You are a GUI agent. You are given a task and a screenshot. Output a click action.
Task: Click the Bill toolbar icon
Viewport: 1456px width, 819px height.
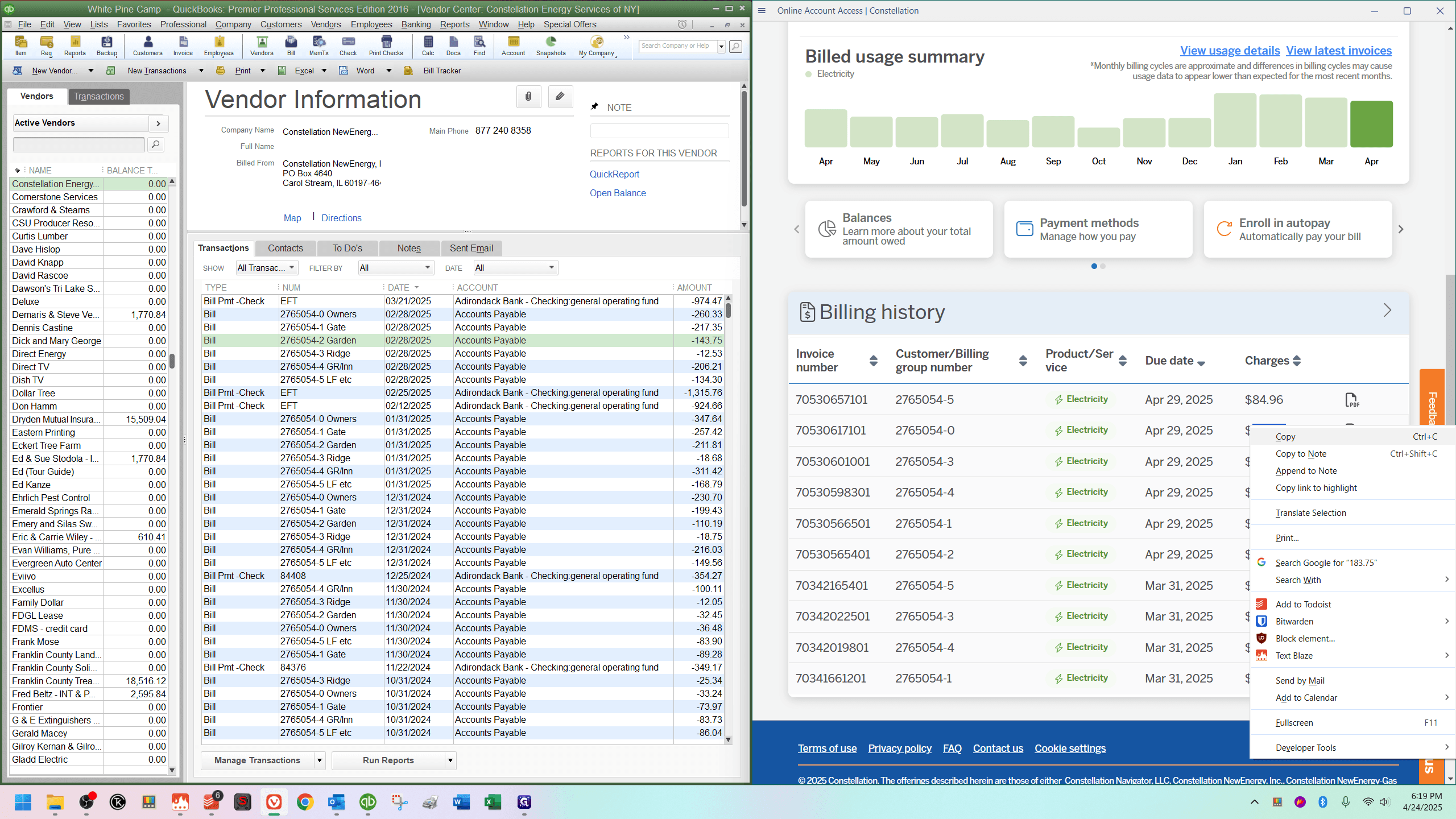coord(291,45)
